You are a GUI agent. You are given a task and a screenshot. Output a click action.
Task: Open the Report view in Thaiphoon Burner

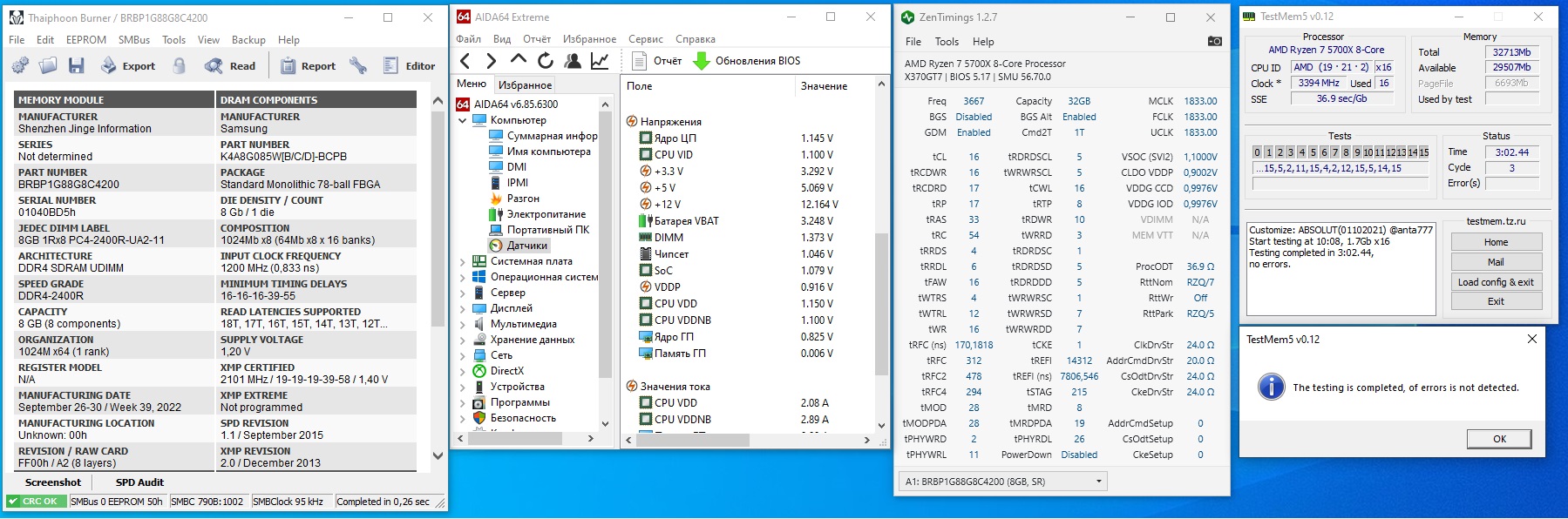click(308, 65)
